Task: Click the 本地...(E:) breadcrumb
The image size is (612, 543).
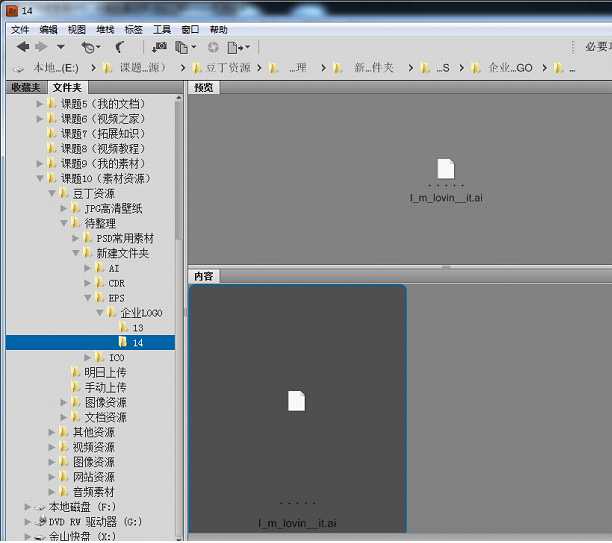Action: coord(55,68)
